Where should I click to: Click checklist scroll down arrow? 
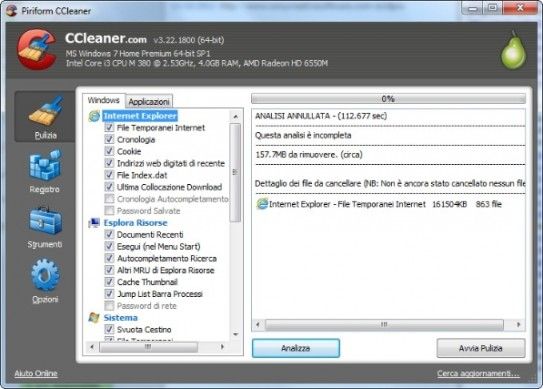click(x=235, y=334)
